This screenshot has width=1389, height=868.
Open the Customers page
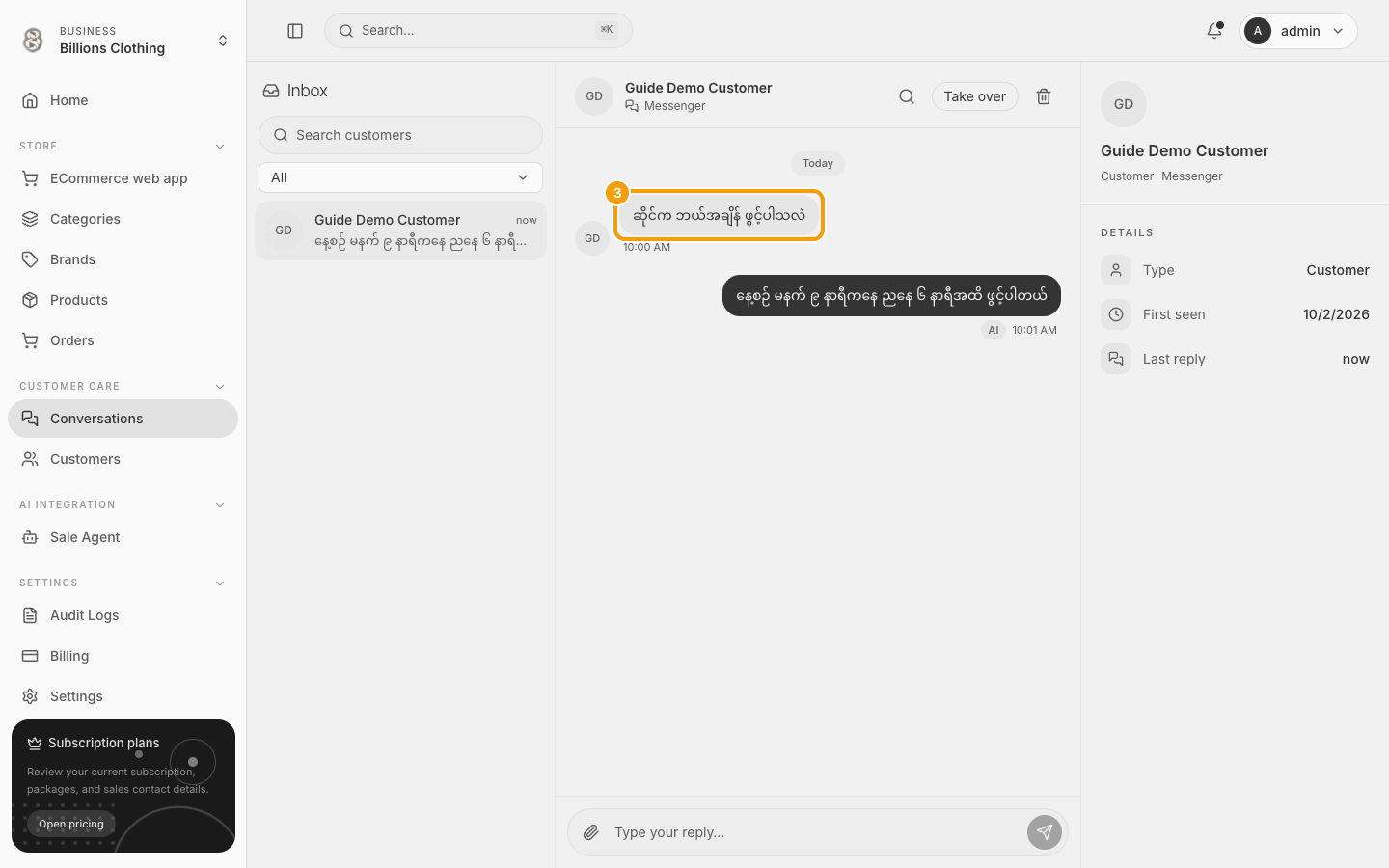pos(123,459)
